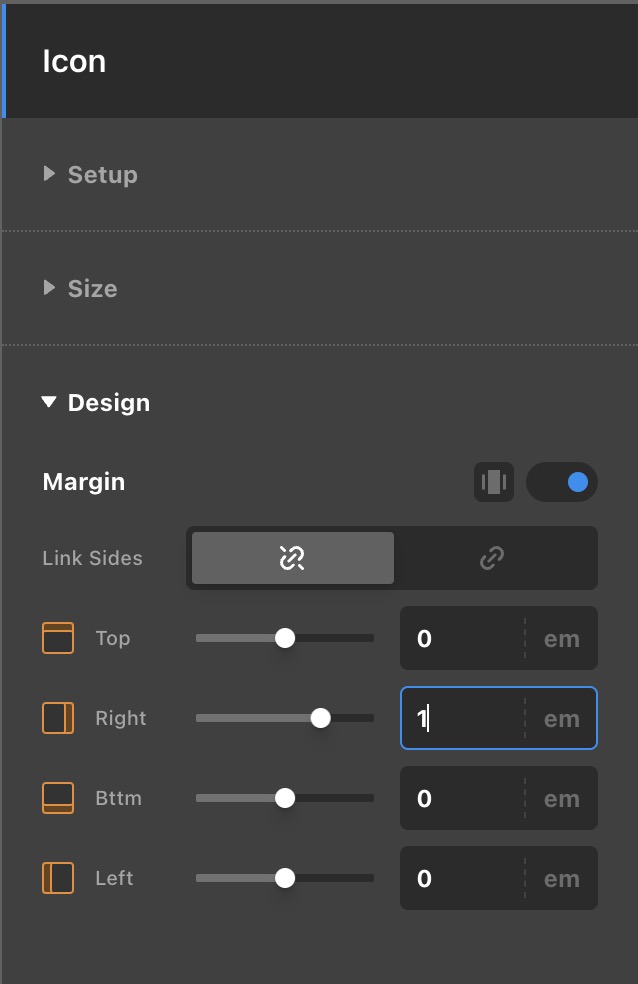The width and height of the screenshot is (638, 984).
Task: Click the margin breakpoint icon beside toggle
Action: click(x=494, y=482)
